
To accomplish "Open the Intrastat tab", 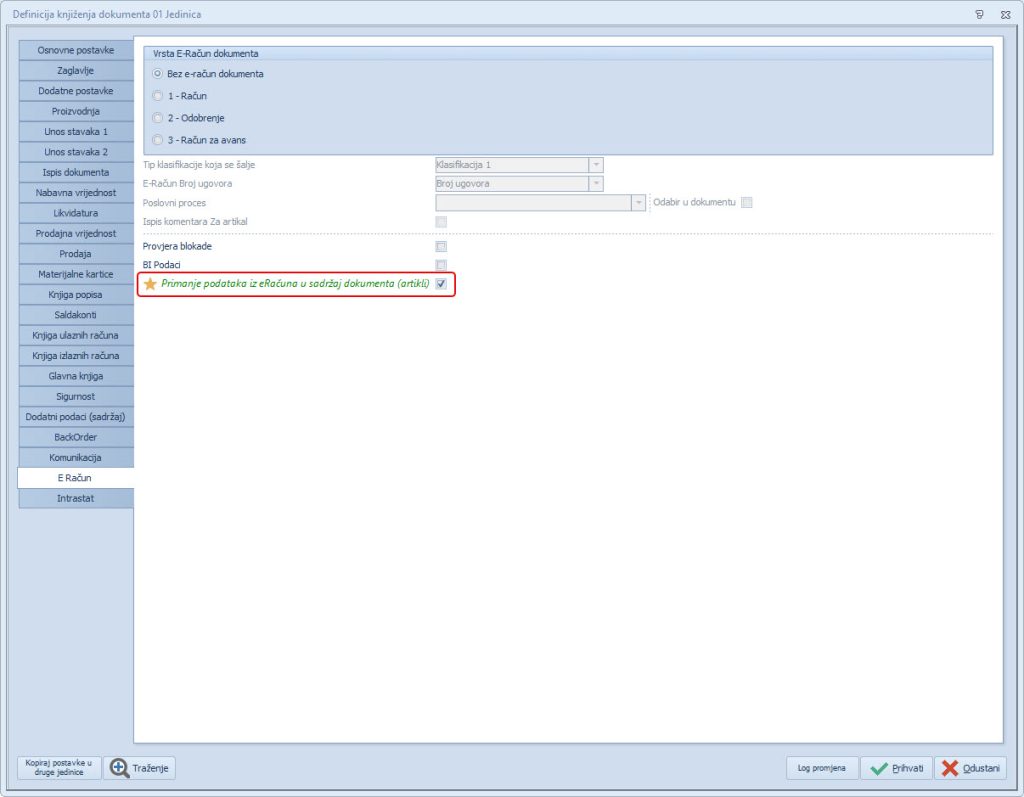I will point(76,498).
